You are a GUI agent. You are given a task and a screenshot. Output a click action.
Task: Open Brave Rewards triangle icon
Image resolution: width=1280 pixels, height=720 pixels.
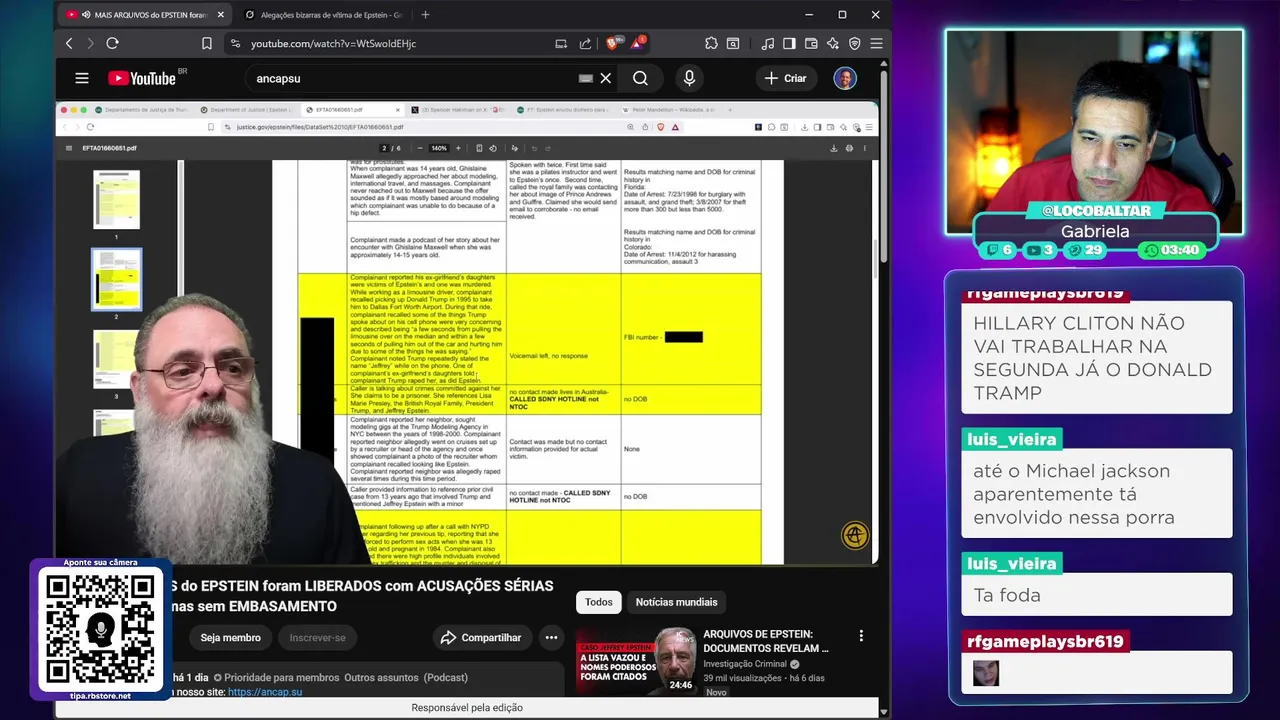coord(637,43)
